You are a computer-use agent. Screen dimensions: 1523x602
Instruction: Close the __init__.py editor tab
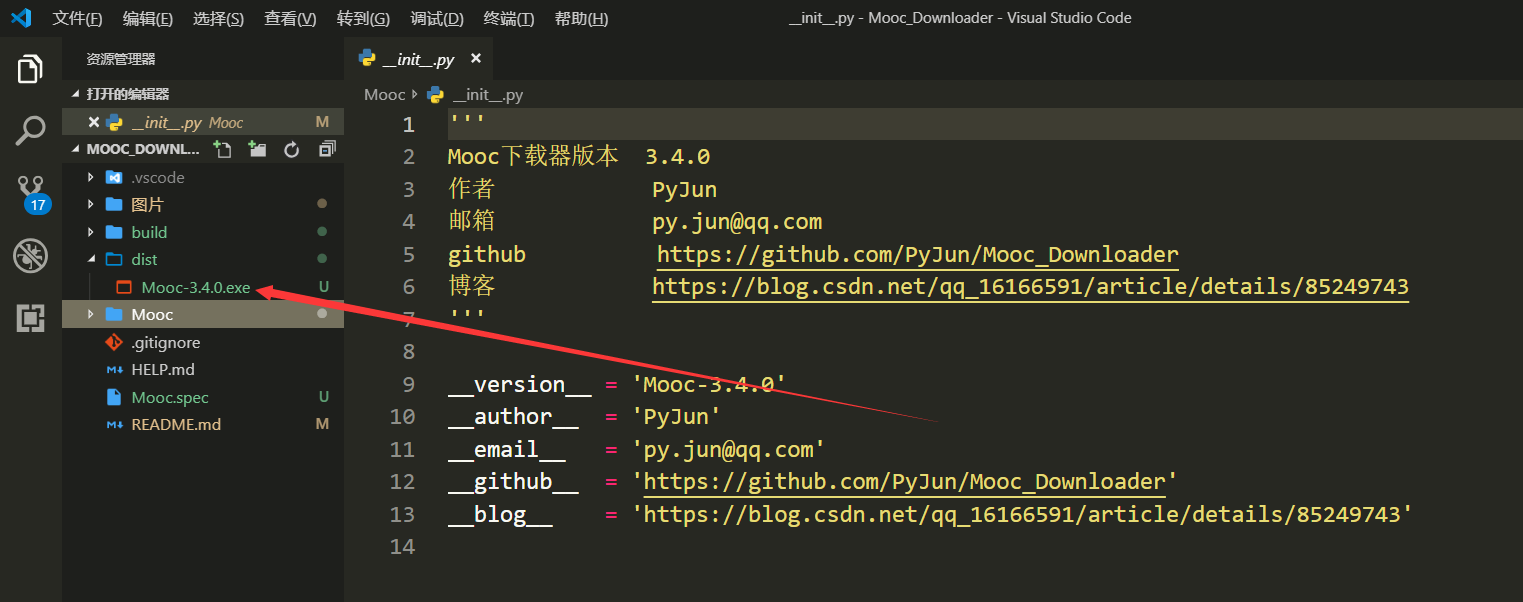point(476,59)
